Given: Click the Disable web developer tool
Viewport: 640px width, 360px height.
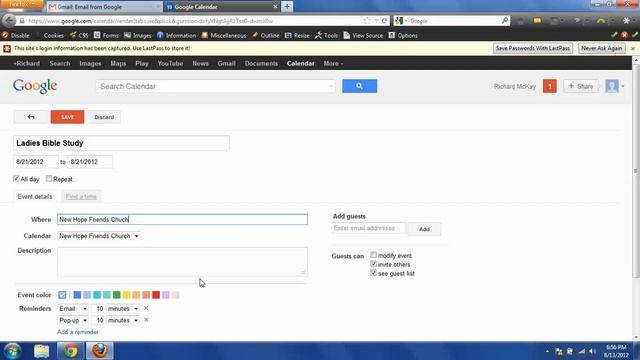Looking at the screenshot, I should (16, 36).
